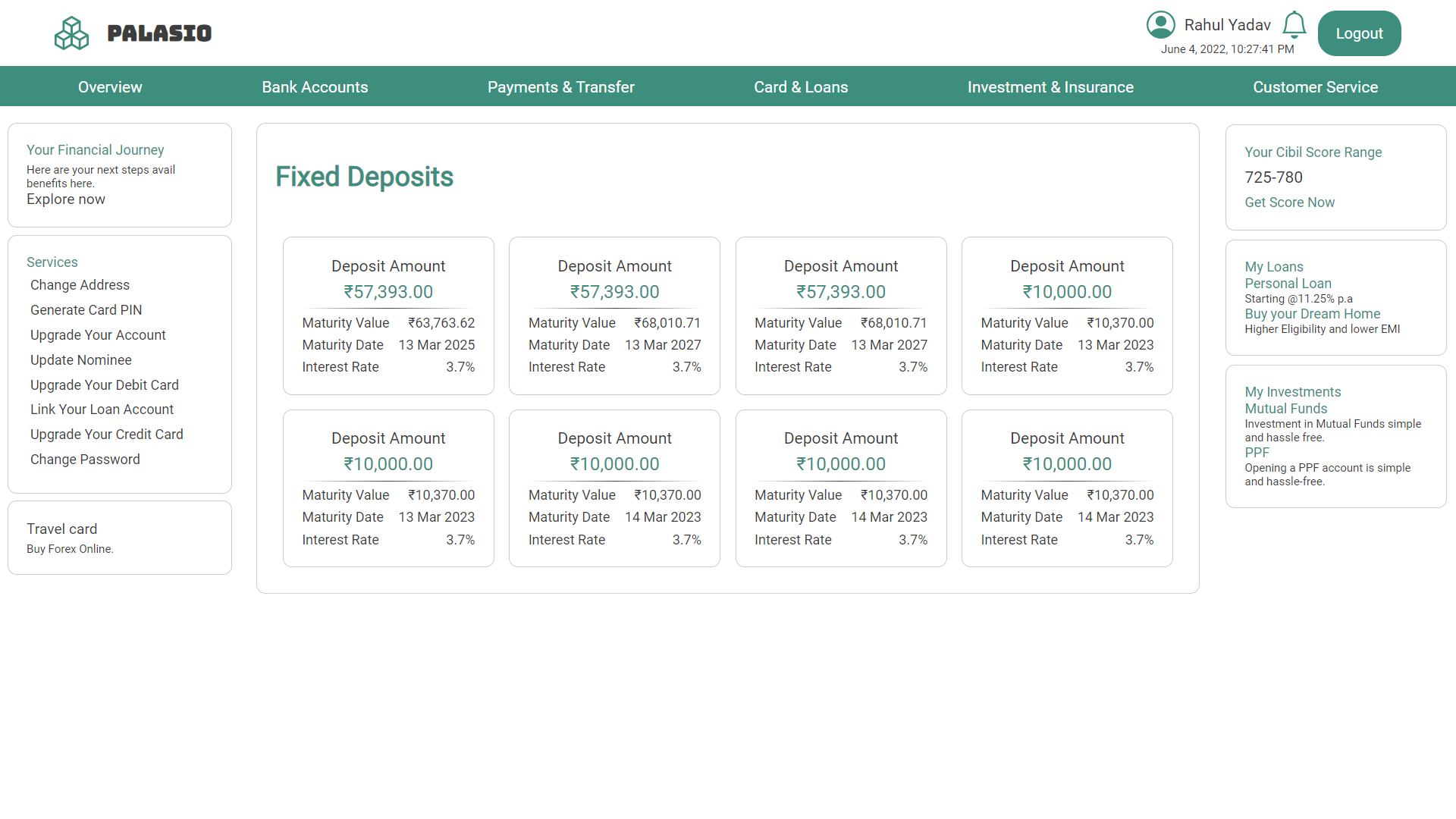Open the Personal Loan link

pyautogui.click(x=1288, y=284)
